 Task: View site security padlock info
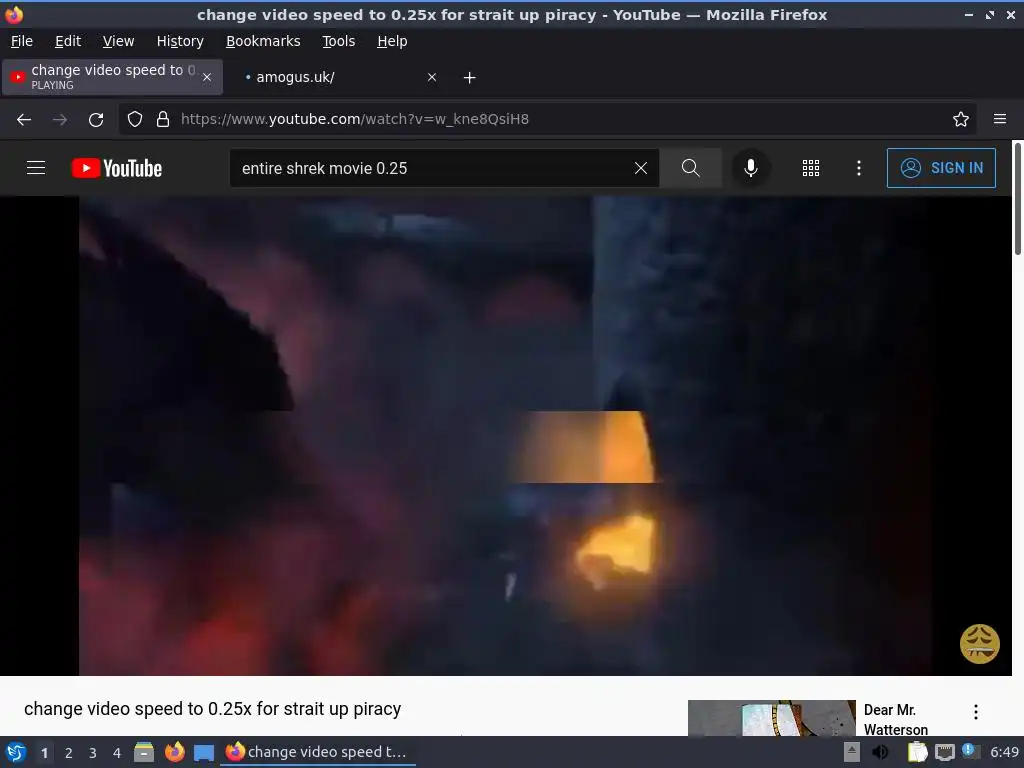163,120
